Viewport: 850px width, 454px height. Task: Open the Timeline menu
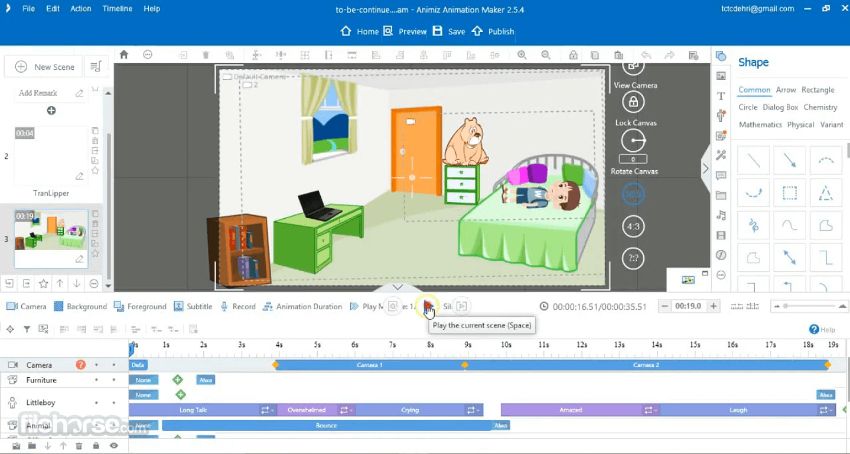117,9
